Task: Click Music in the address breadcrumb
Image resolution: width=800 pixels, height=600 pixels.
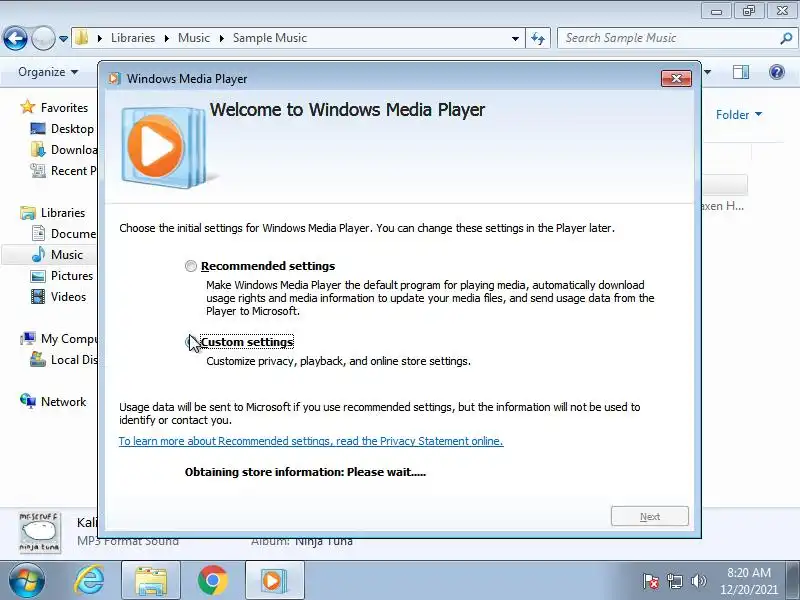Action: (x=194, y=38)
